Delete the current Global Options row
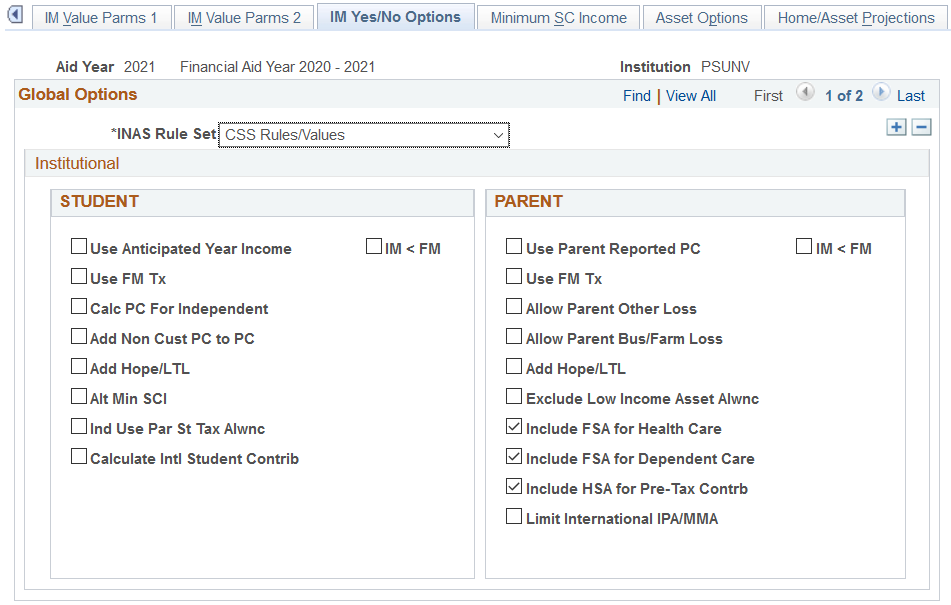Image resolution: width=951 pixels, height=605 pixels. [x=921, y=127]
